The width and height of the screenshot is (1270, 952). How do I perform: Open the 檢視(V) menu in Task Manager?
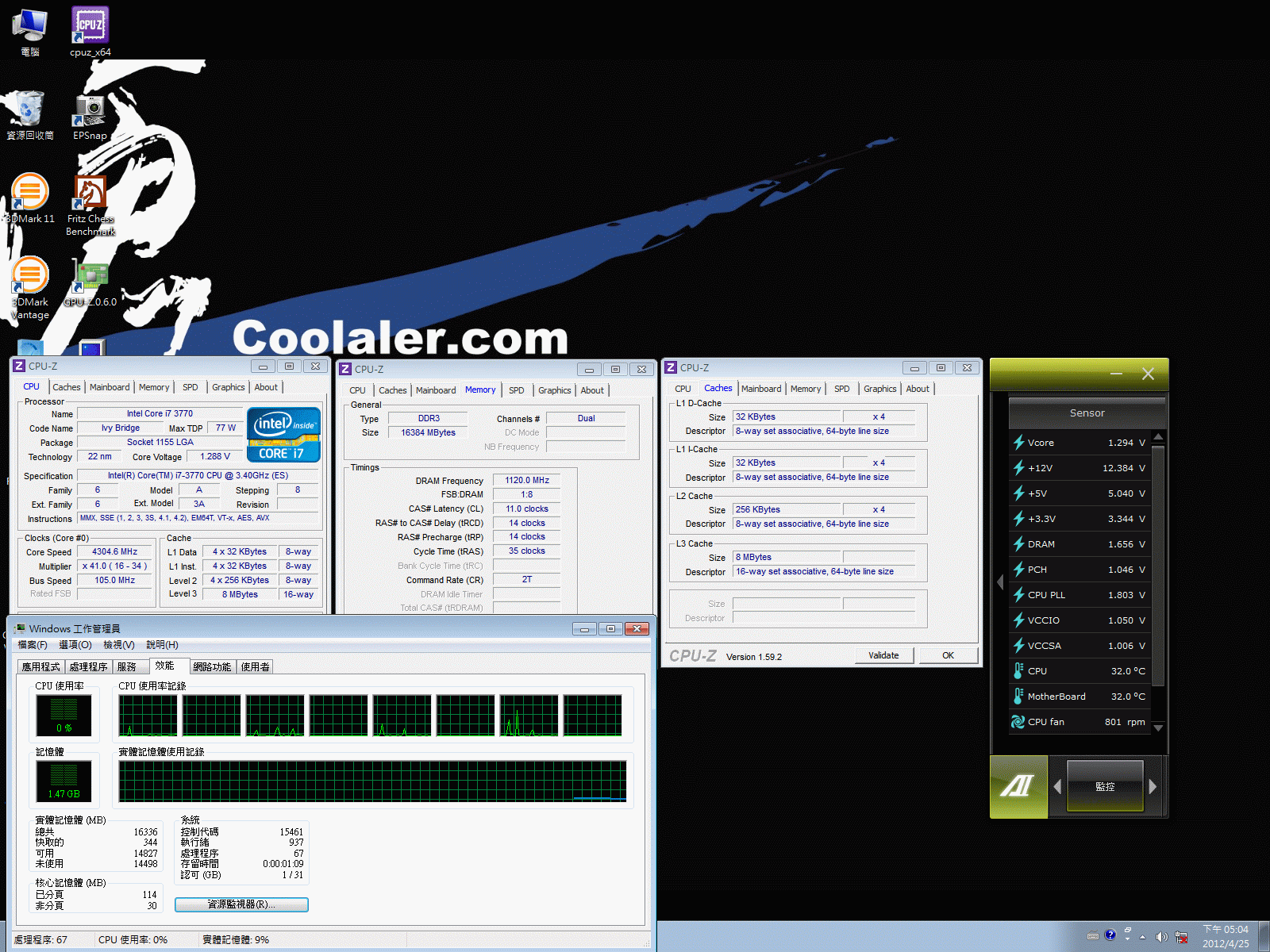(x=119, y=645)
